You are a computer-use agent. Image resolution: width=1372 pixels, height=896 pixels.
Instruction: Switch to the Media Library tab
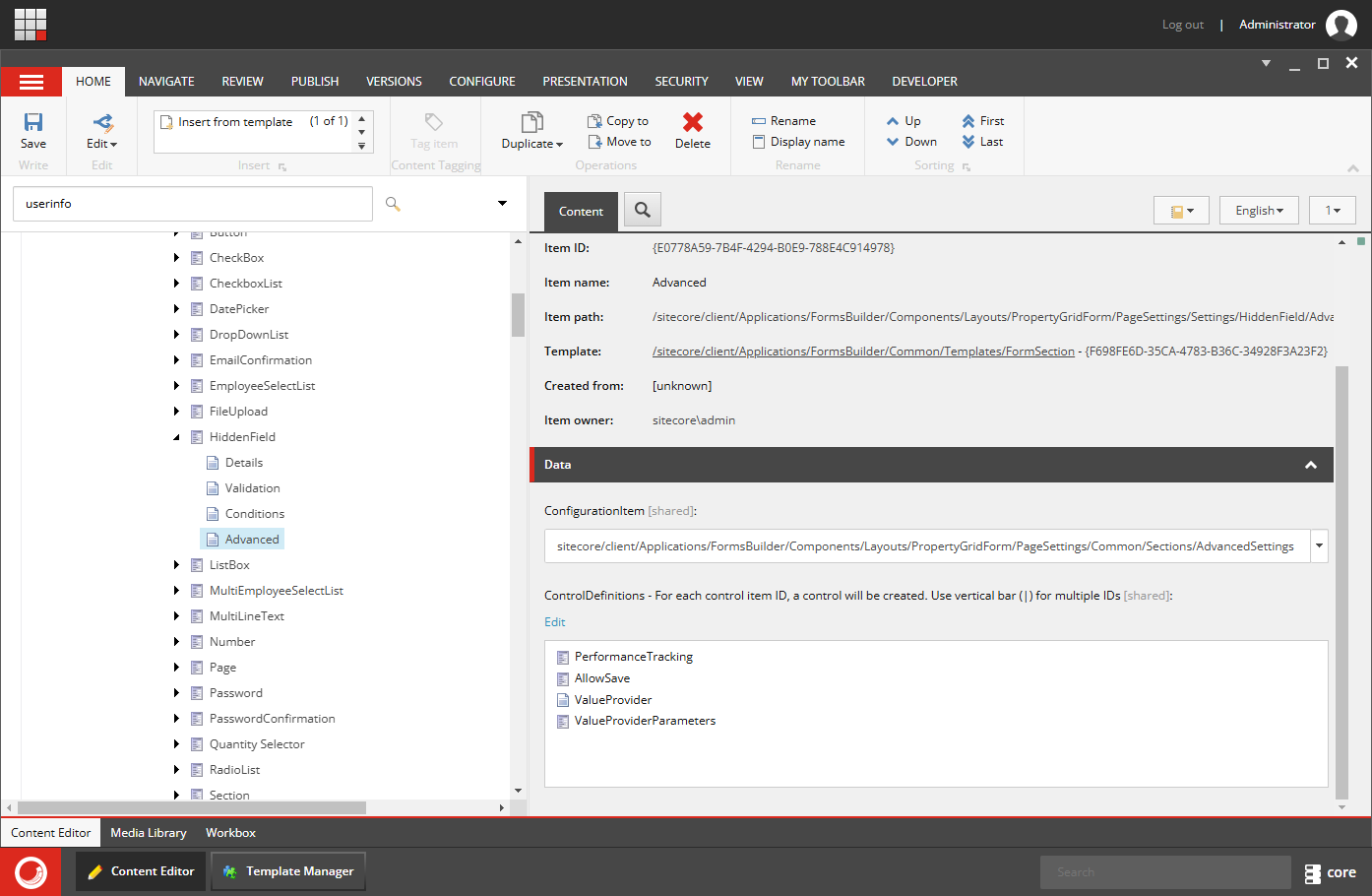tap(149, 833)
